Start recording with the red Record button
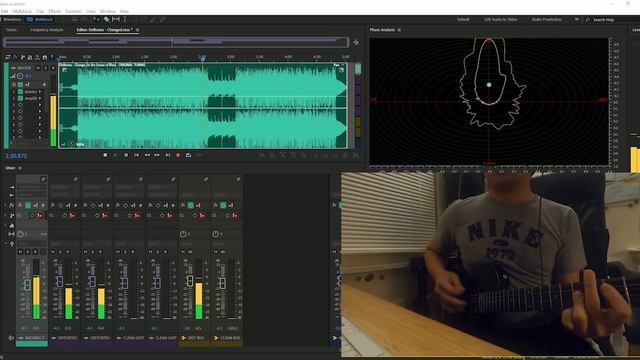Viewport: 640px width, 360px height. coord(178,155)
